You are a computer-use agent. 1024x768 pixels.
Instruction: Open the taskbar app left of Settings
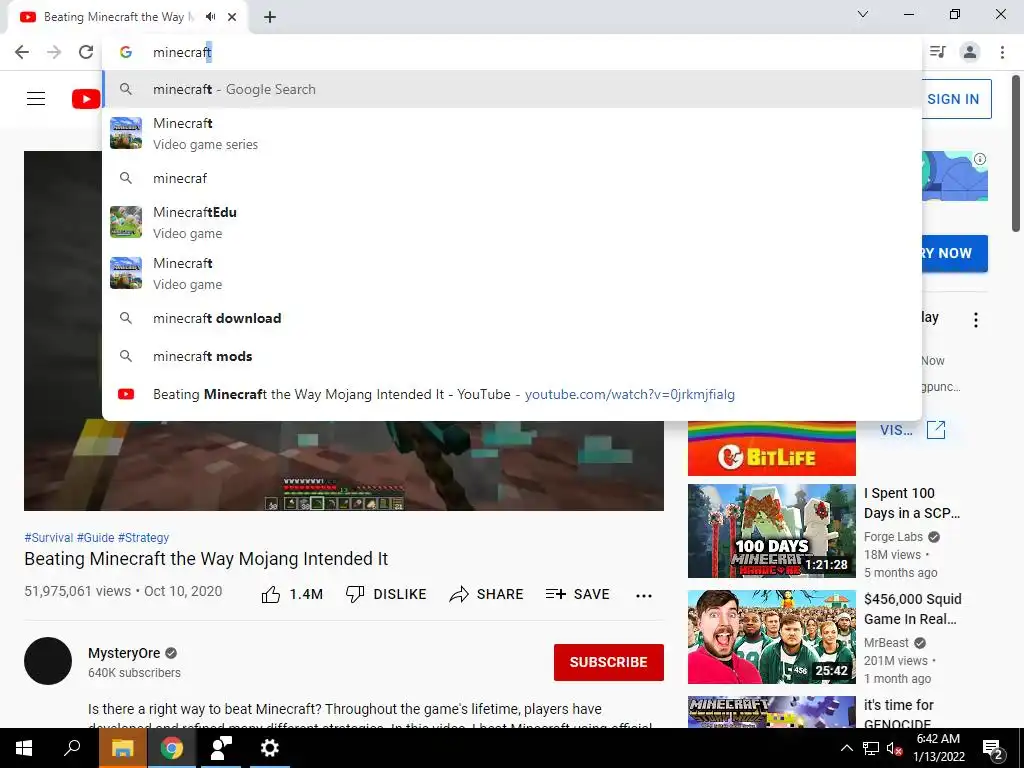221,748
